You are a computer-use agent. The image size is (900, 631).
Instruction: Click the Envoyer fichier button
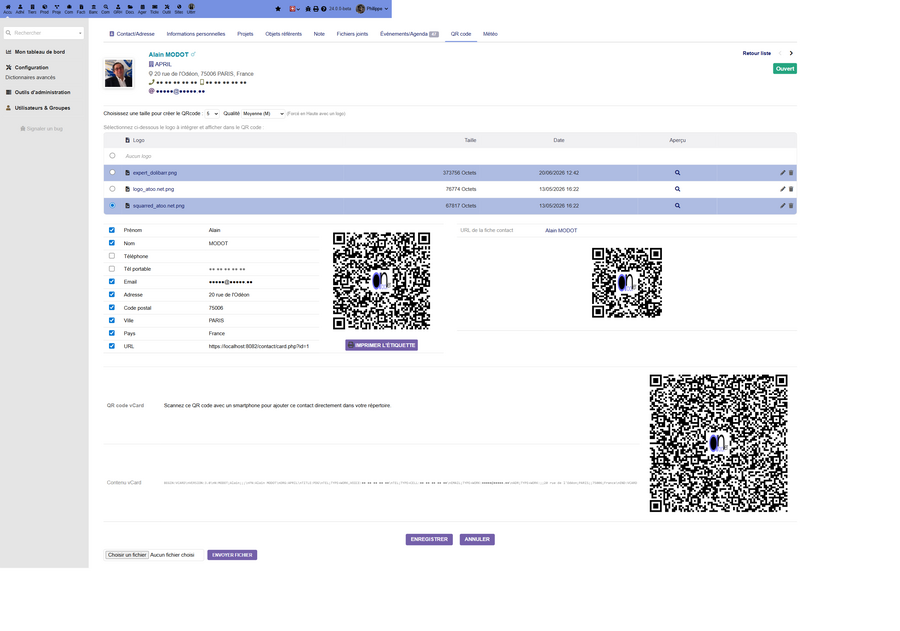tap(232, 555)
